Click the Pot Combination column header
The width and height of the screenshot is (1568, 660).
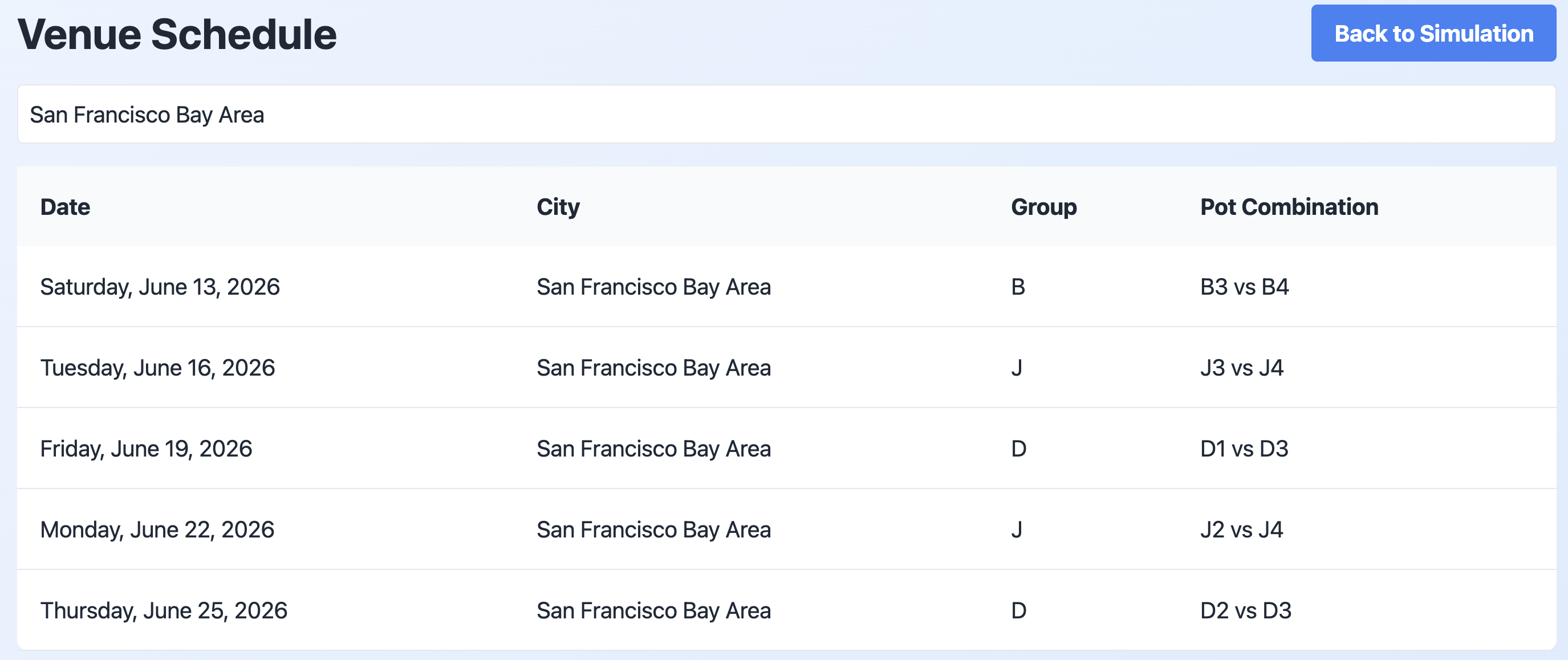click(x=1289, y=207)
